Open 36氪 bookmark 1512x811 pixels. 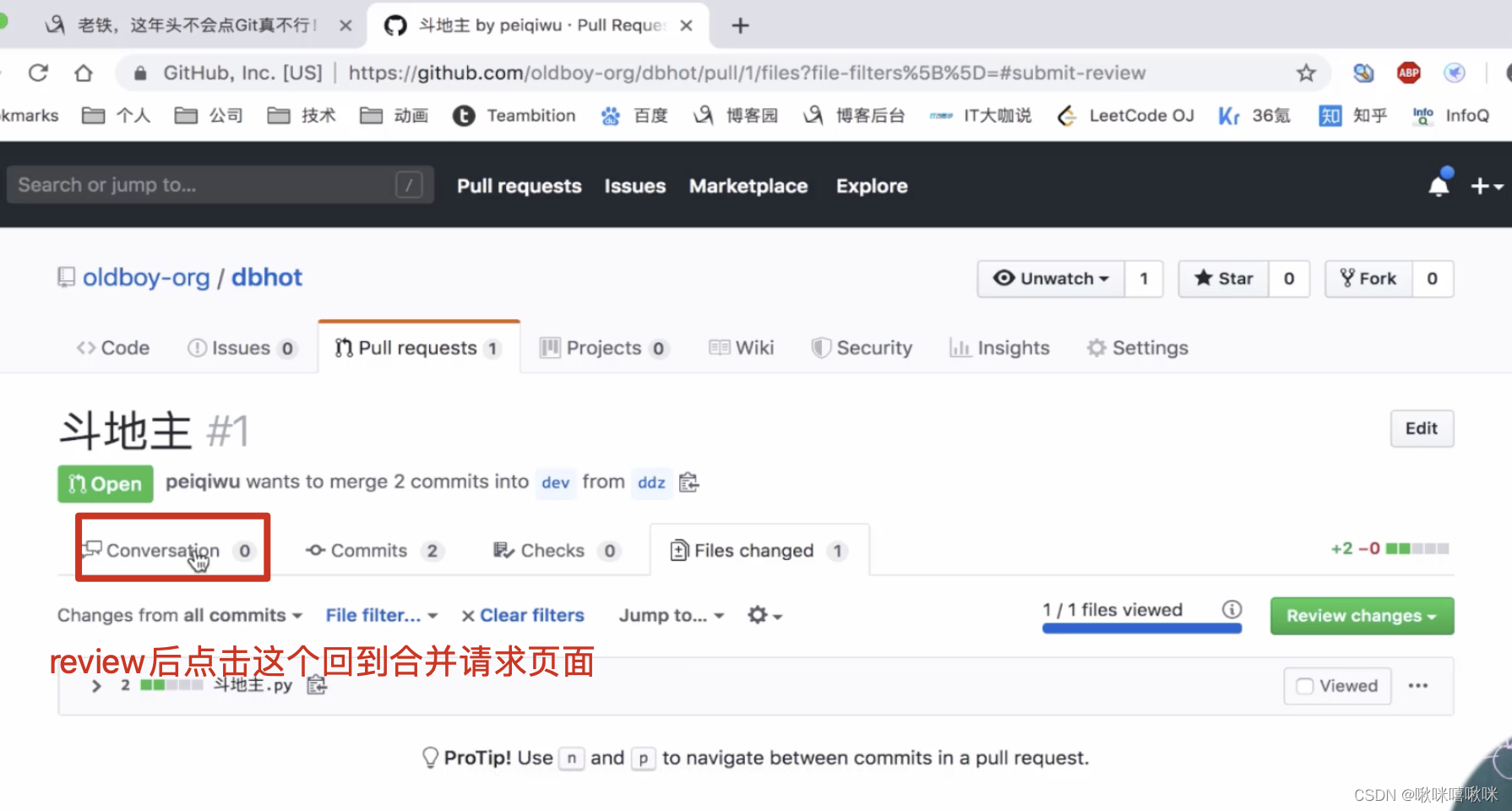(1254, 116)
